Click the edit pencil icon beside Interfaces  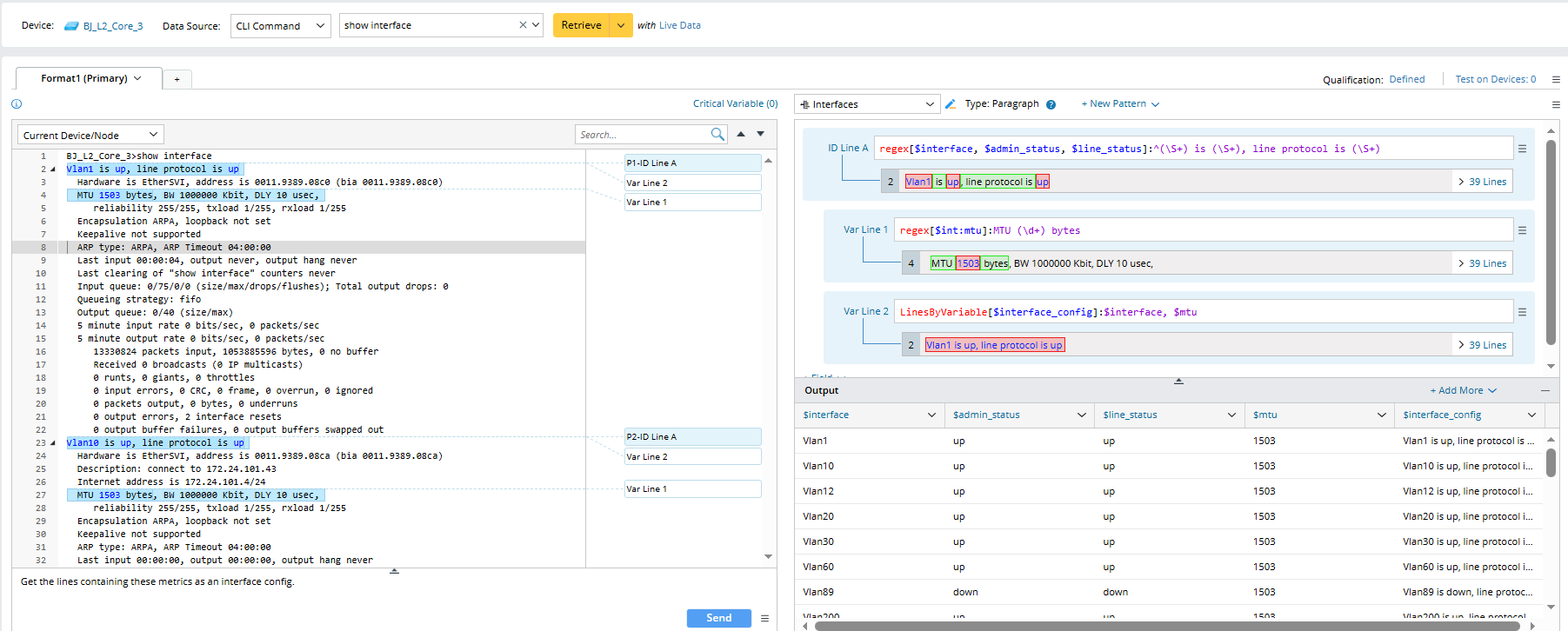click(x=951, y=104)
